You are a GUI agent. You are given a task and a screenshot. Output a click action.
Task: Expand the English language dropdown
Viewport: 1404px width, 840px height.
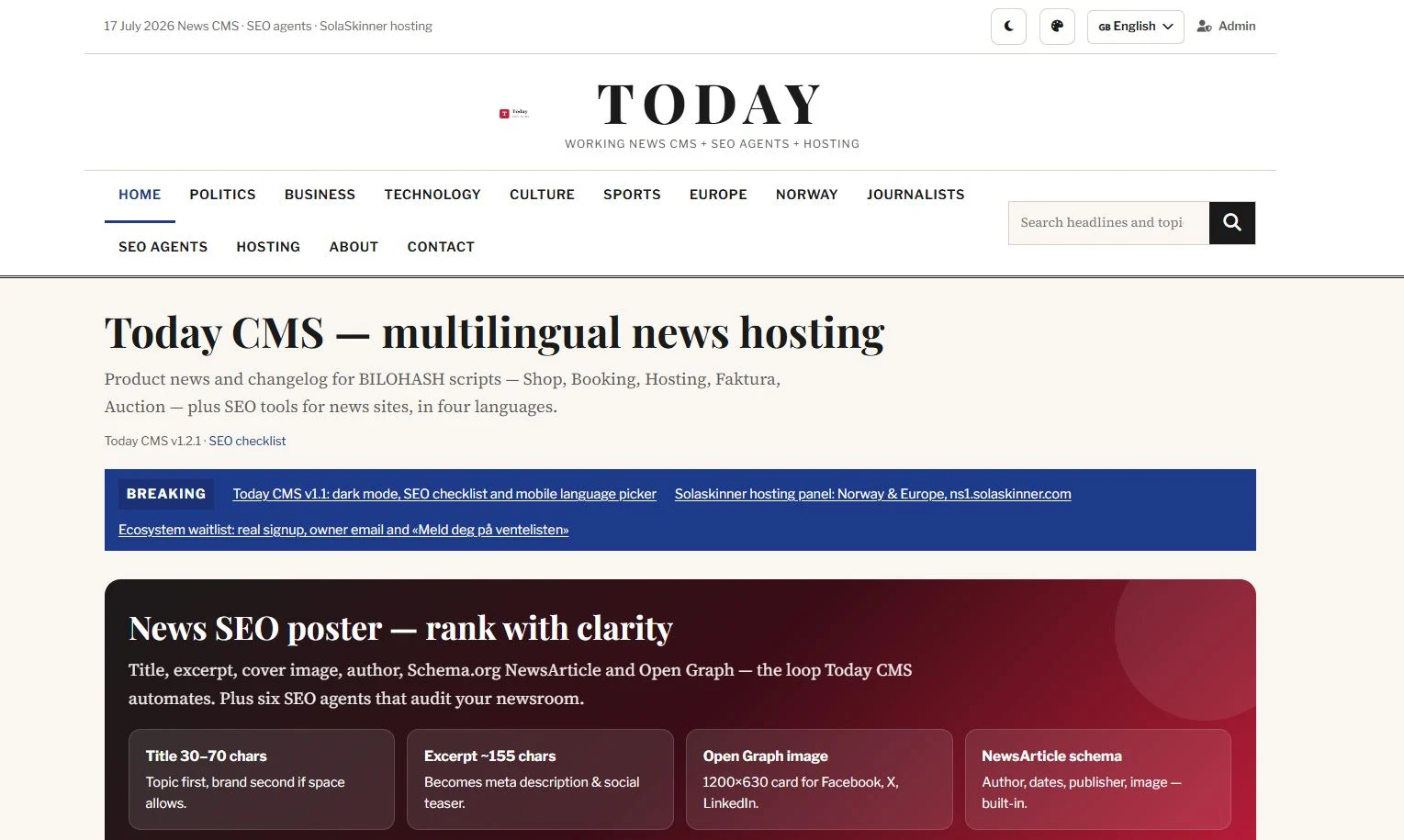[1135, 27]
